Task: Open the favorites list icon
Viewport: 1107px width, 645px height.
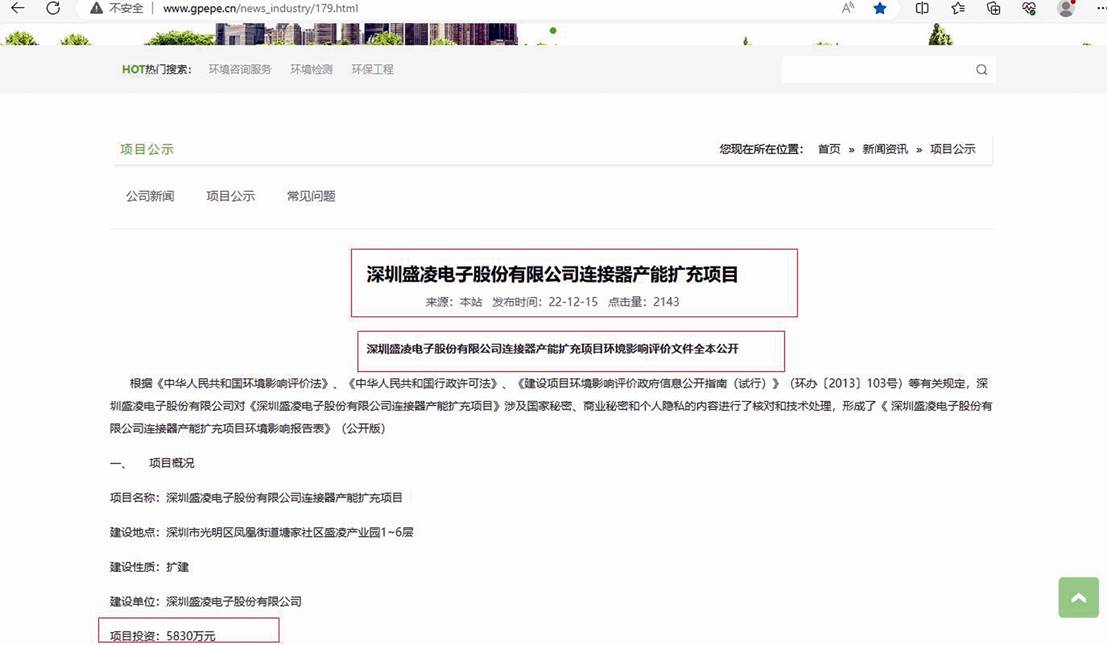Action: (x=958, y=8)
